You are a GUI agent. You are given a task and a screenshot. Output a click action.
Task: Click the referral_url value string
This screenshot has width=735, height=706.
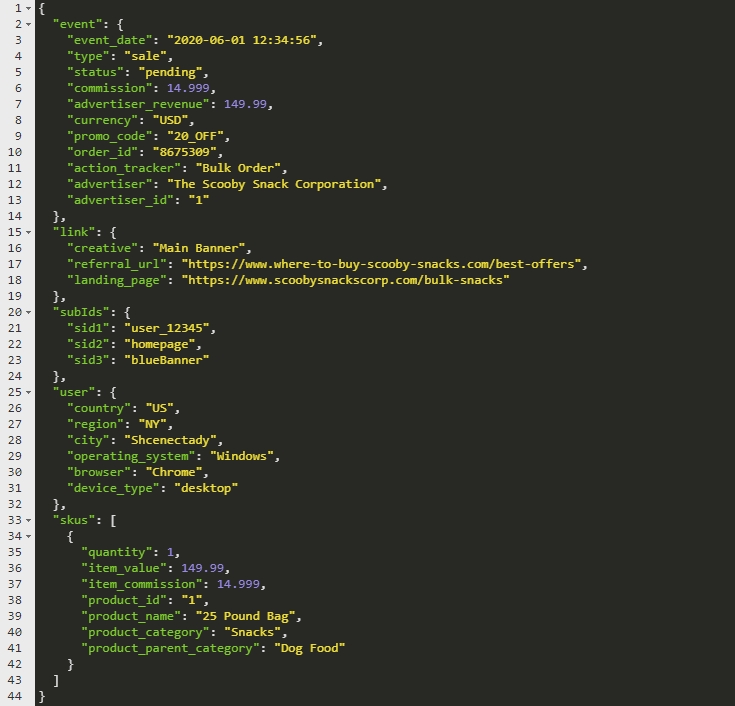(x=382, y=264)
